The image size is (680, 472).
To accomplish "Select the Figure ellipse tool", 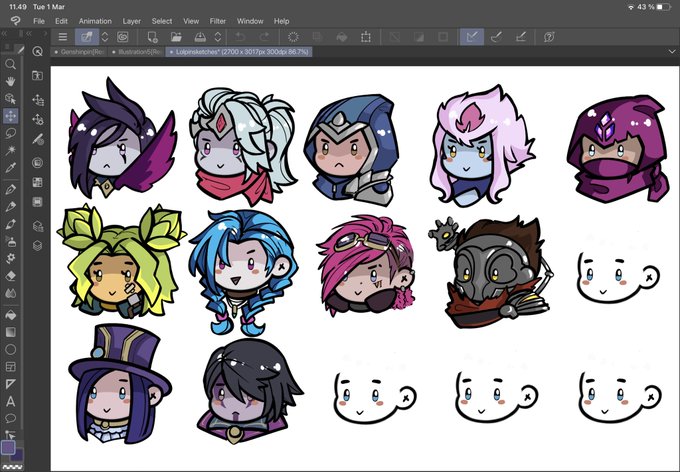I will pyautogui.click(x=10, y=350).
